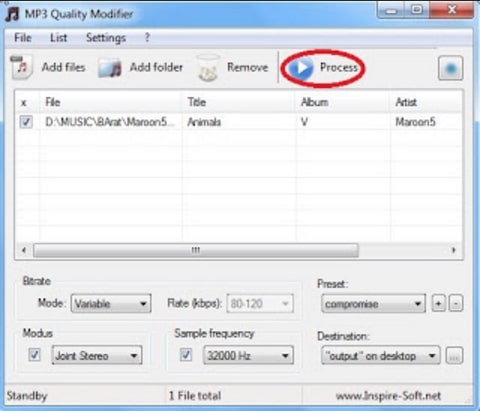This screenshot has width=480, height=411.
Task: Click the Process label
Action: point(339,67)
